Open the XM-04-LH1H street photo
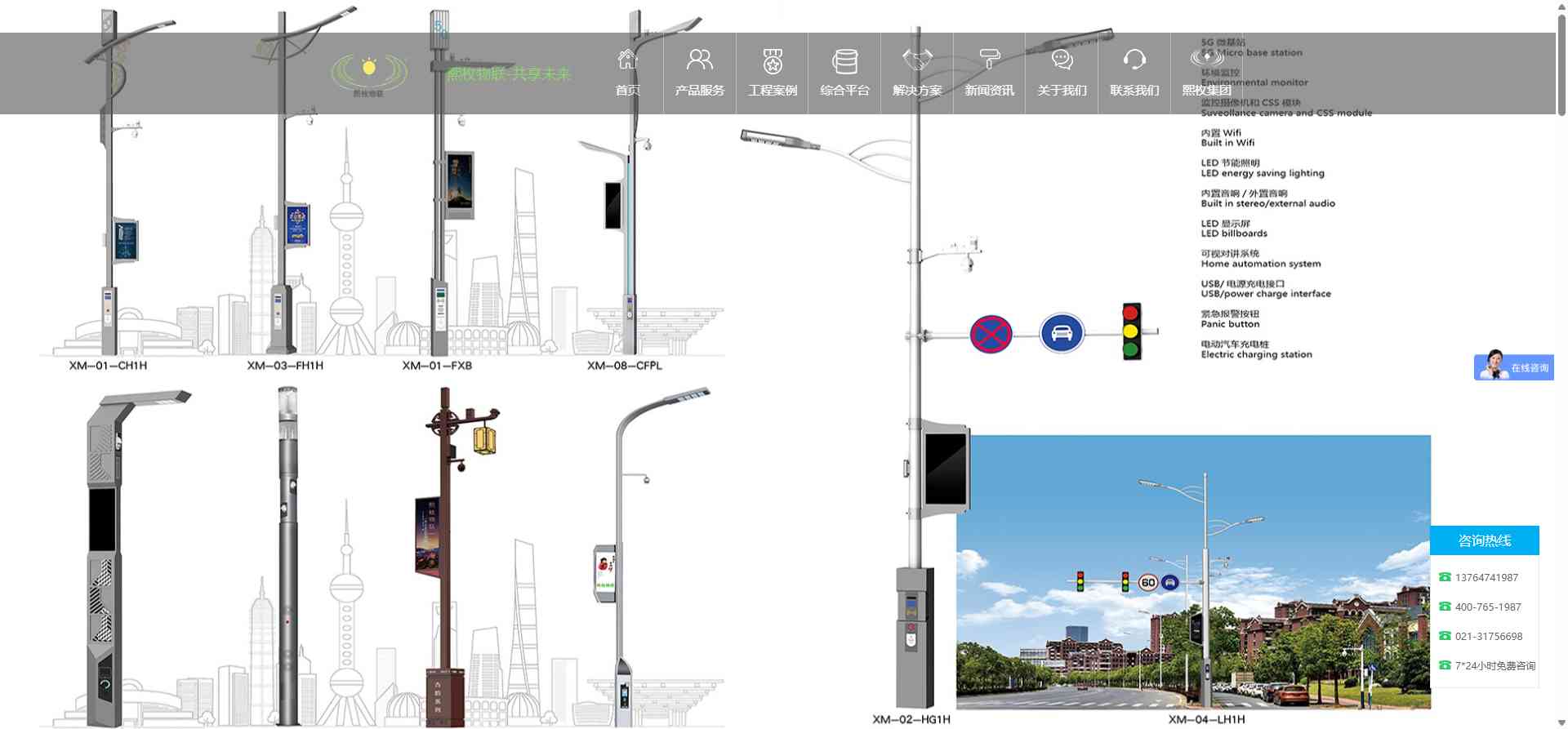Screen dimensions: 1568x729 [x=1192, y=571]
